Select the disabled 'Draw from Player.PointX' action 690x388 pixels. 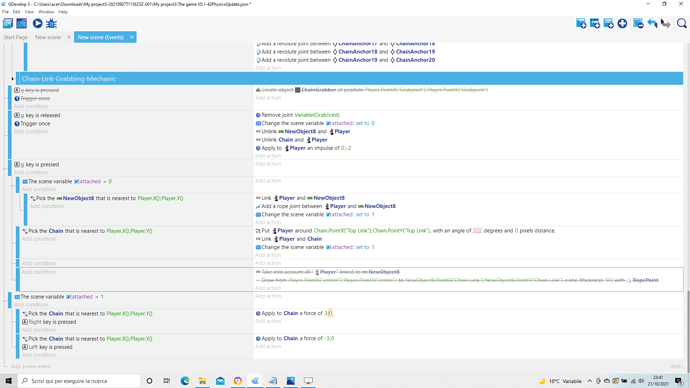coord(457,280)
